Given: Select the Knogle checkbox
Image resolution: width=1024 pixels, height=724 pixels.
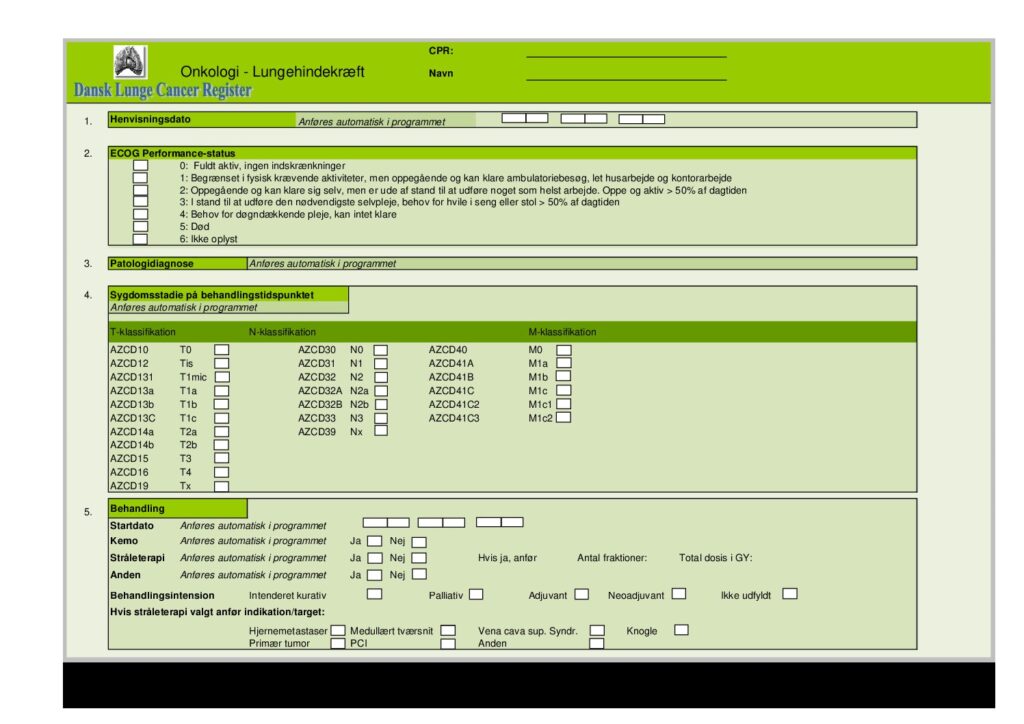Looking at the screenshot, I should click(x=681, y=630).
